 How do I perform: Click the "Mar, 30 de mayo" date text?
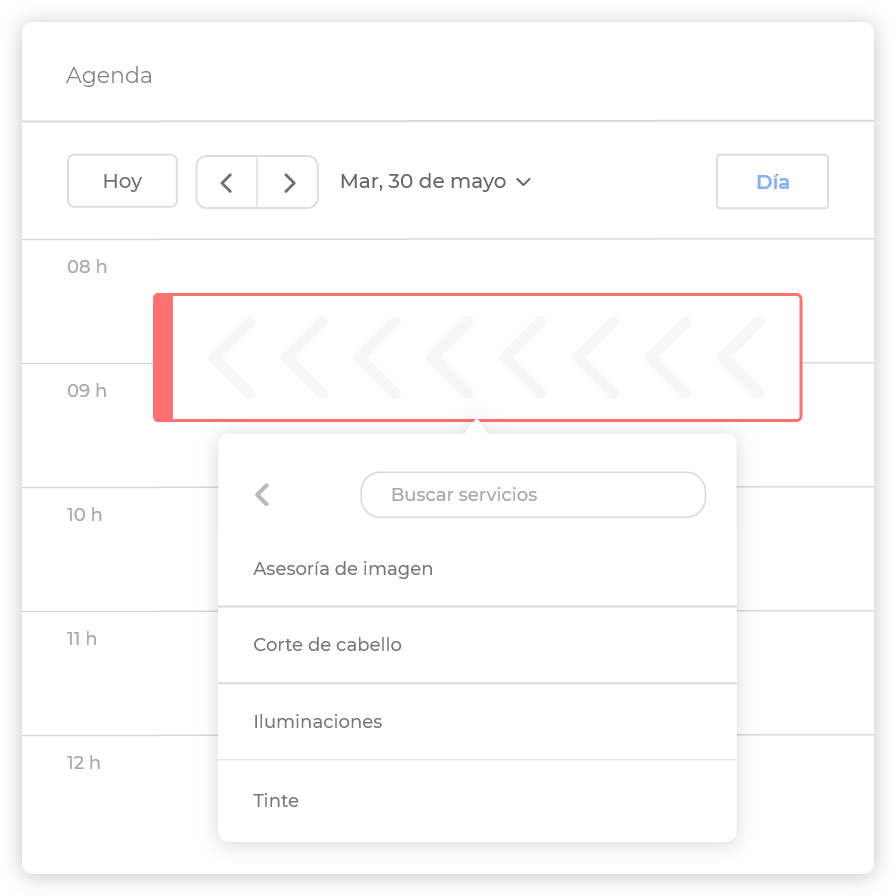click(422, 182)
